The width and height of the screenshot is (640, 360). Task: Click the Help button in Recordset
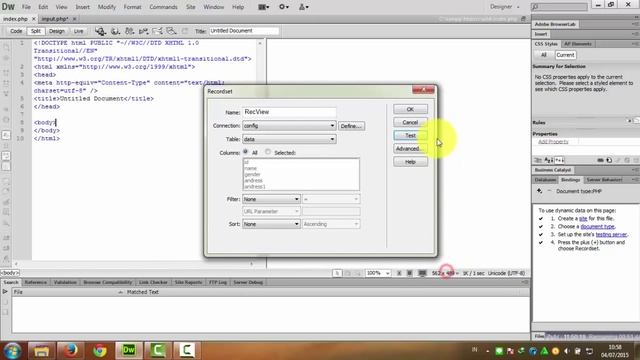click(x=410, y=162)
